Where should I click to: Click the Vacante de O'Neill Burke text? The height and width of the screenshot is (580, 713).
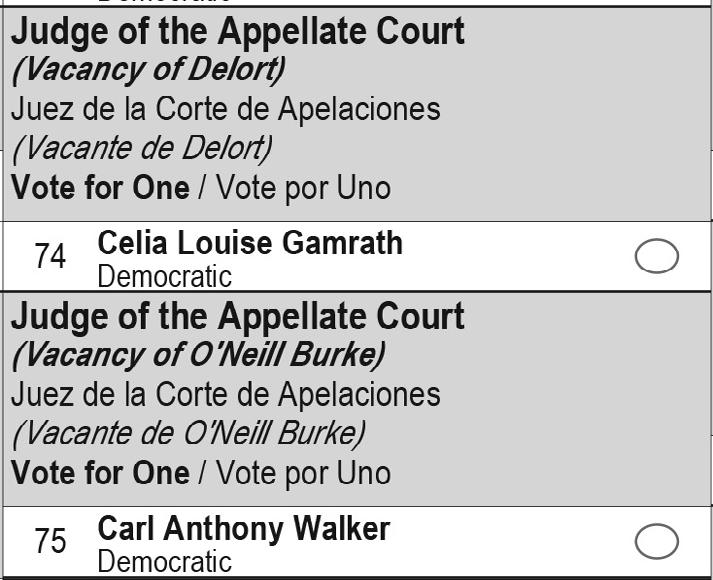point(189,434)
